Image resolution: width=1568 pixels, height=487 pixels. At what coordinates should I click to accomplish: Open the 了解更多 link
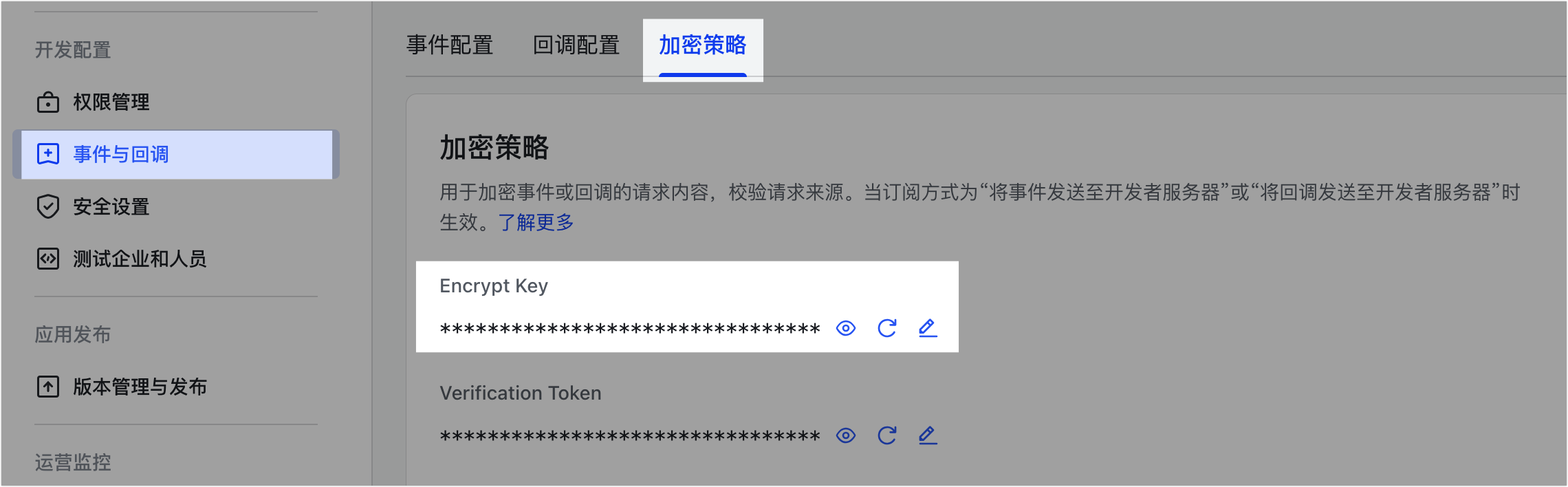[x=536, y=222]
